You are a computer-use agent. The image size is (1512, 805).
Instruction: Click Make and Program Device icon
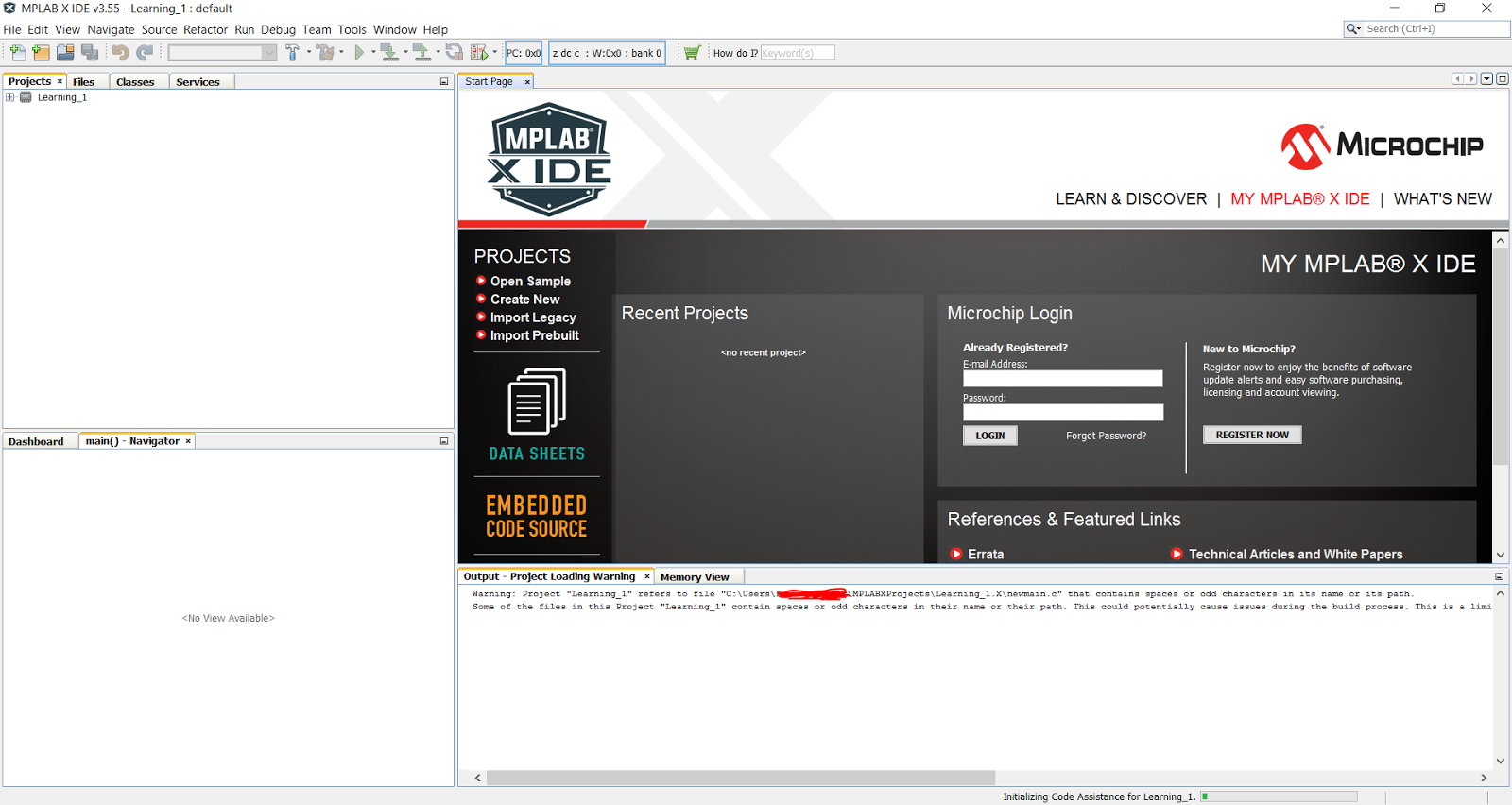389,53
